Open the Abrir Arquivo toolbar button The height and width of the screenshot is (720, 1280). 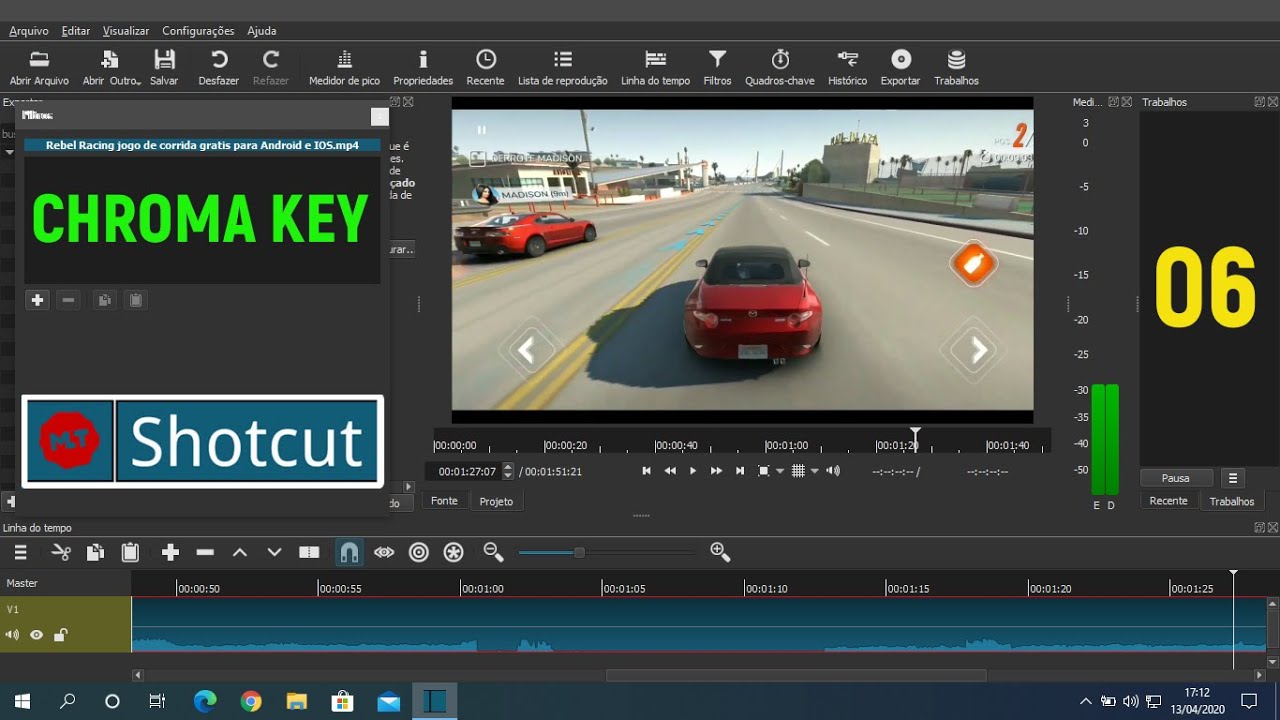pyautogui.click(x=39, y=67)
